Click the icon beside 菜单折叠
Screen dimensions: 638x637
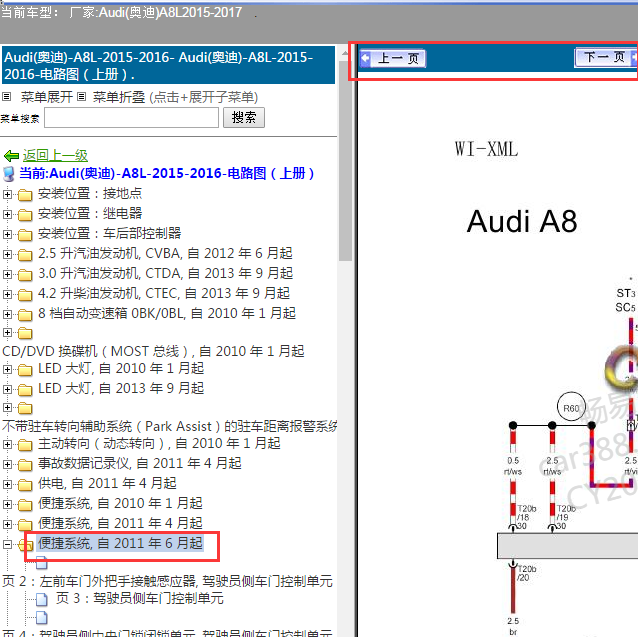[x=81, y=97]
